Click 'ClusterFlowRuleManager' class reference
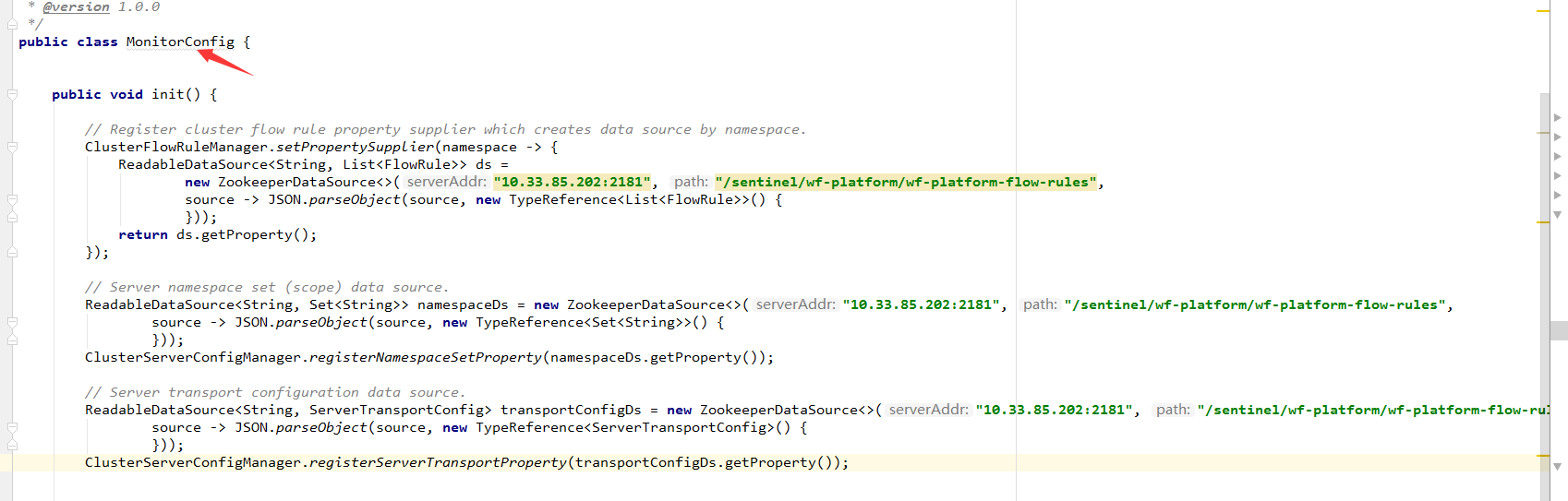The height and width of the screenshot is (501, 1568). pyautogui.click(x=176, y=147)
